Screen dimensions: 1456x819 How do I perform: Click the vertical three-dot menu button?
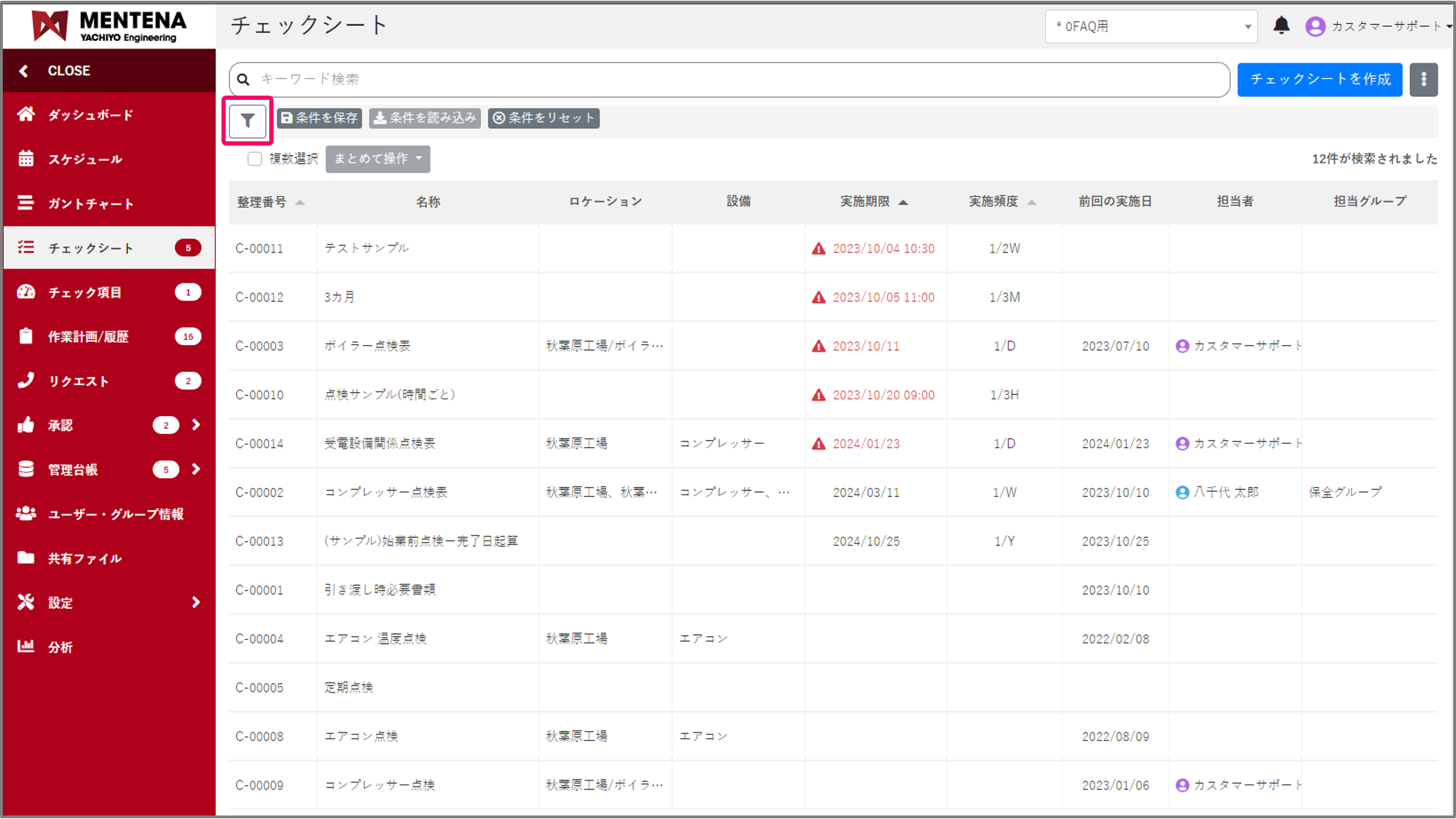(x=1423, y=79)
